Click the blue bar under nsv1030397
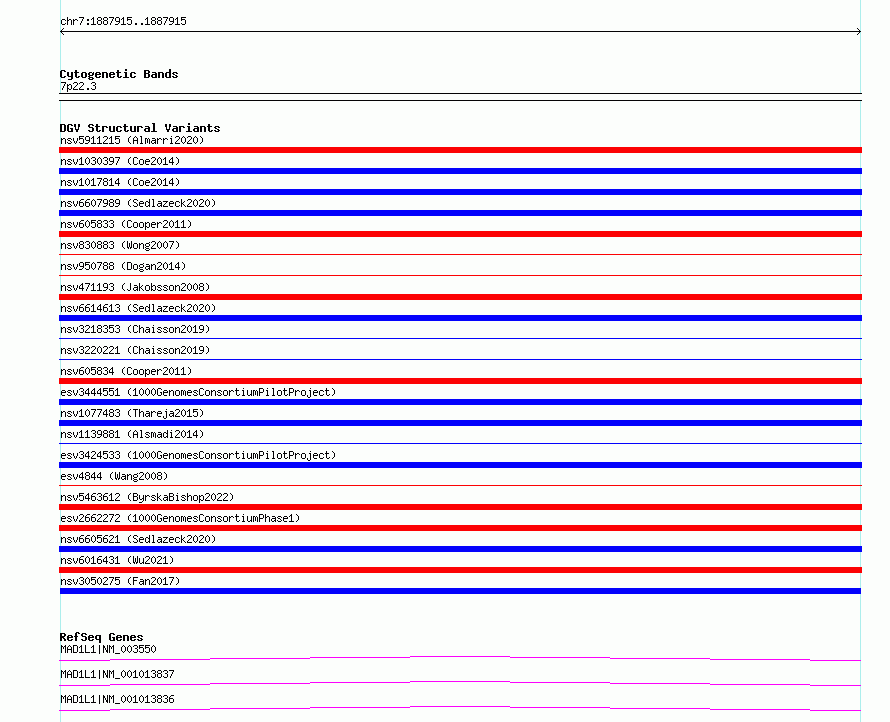890x722 pixels. [460, 171]
